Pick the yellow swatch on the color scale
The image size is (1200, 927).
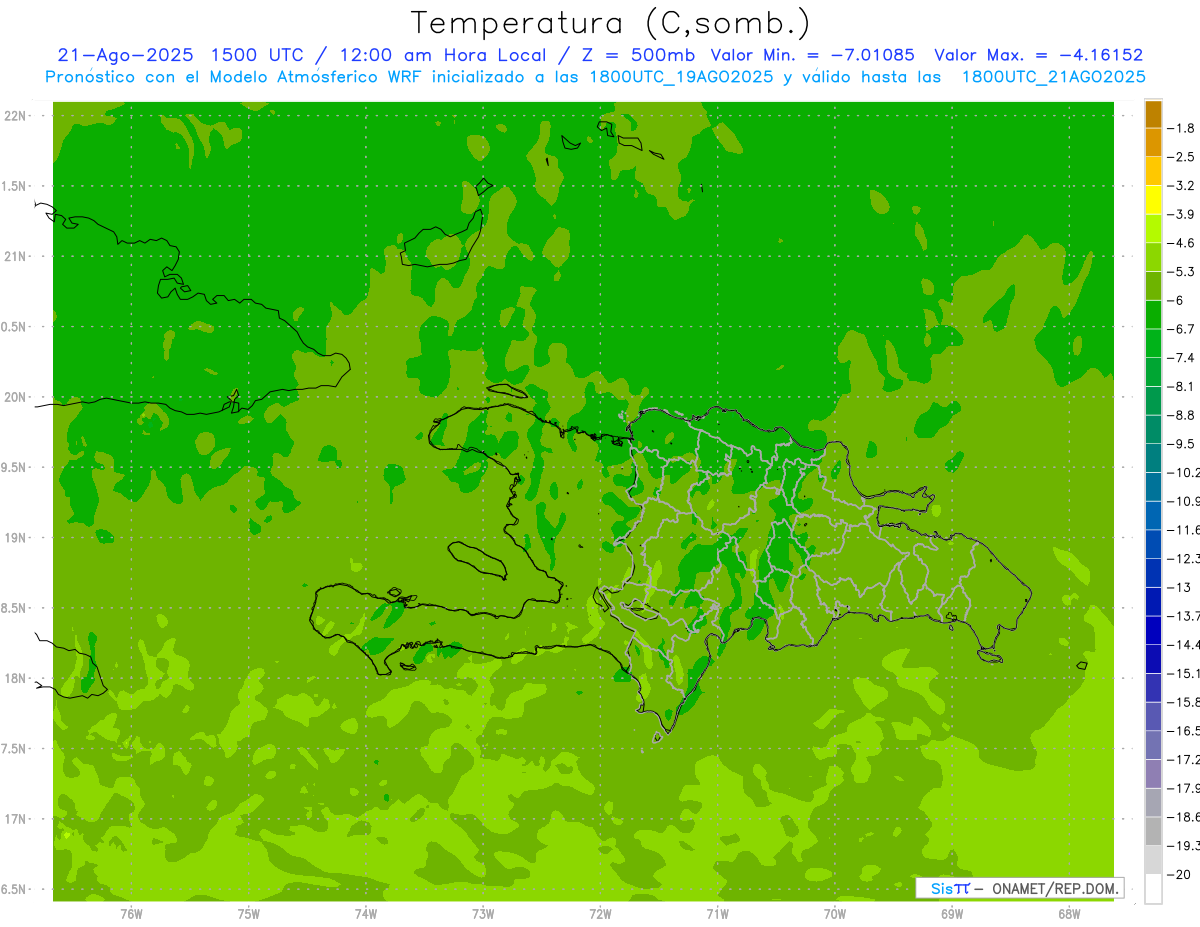[1153, 200]
